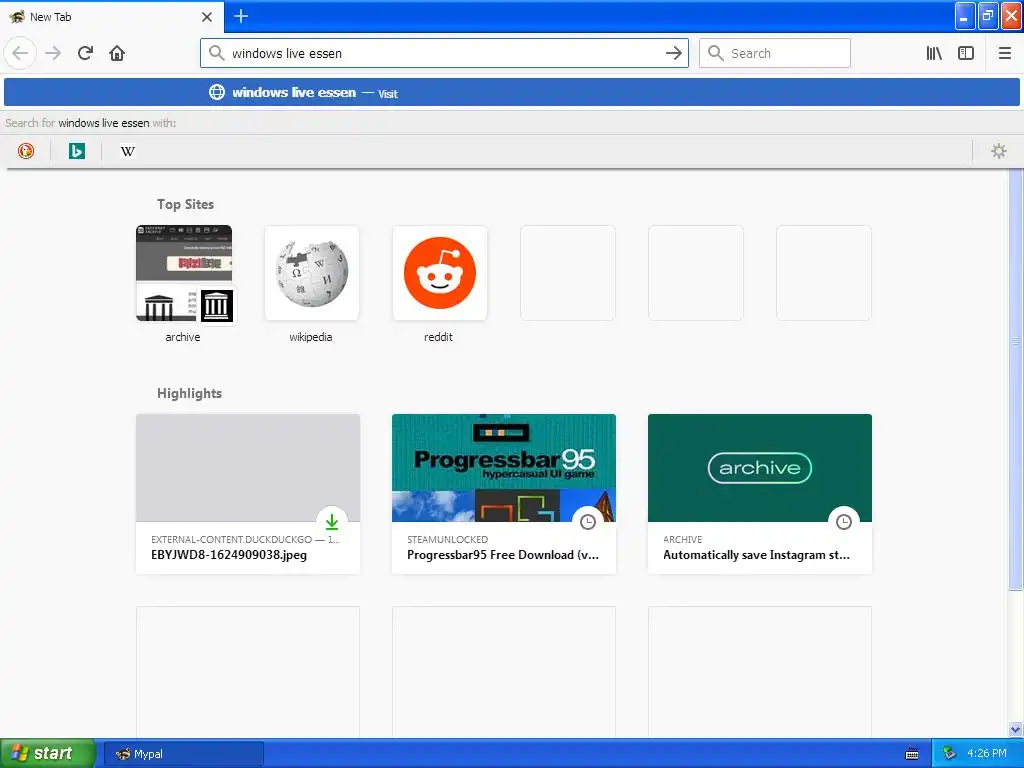This screenshot has height=768, width=1024.
Task: Open Automatically save Instagram highlight card
Action: pyautogui.click(x=760, y=494)
